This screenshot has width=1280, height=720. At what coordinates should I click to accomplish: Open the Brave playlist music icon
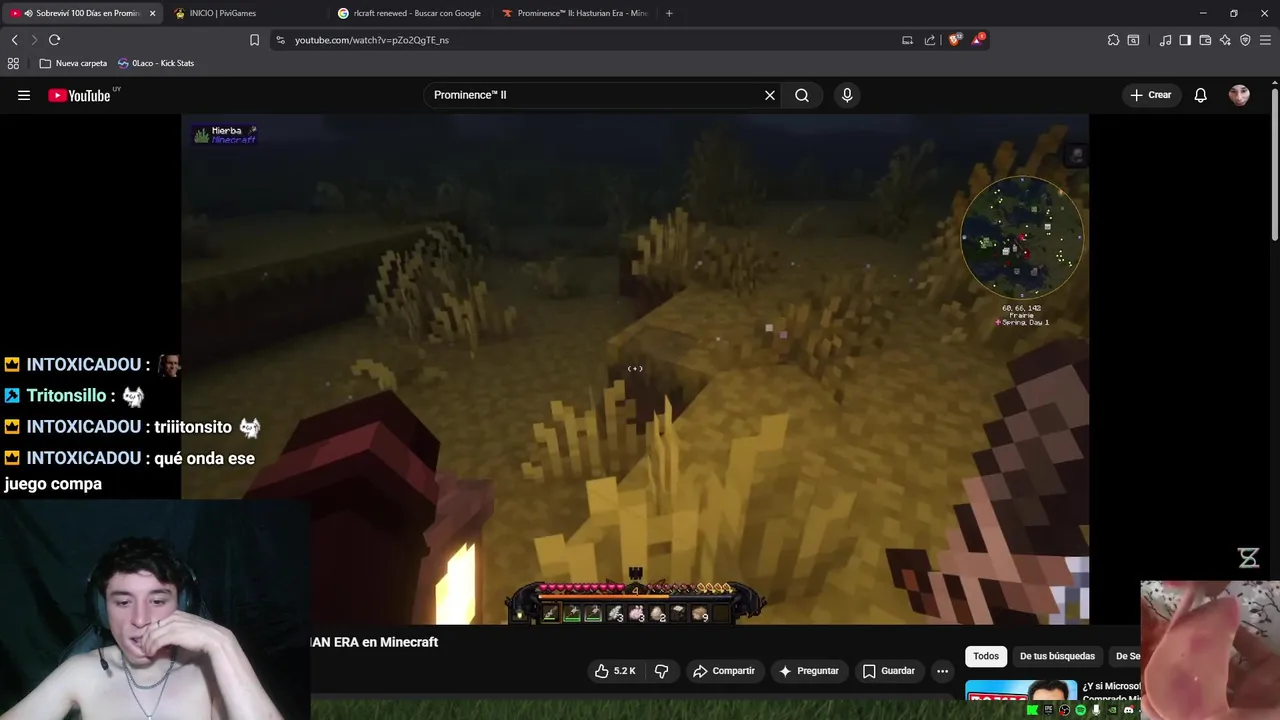point(1165,40)
